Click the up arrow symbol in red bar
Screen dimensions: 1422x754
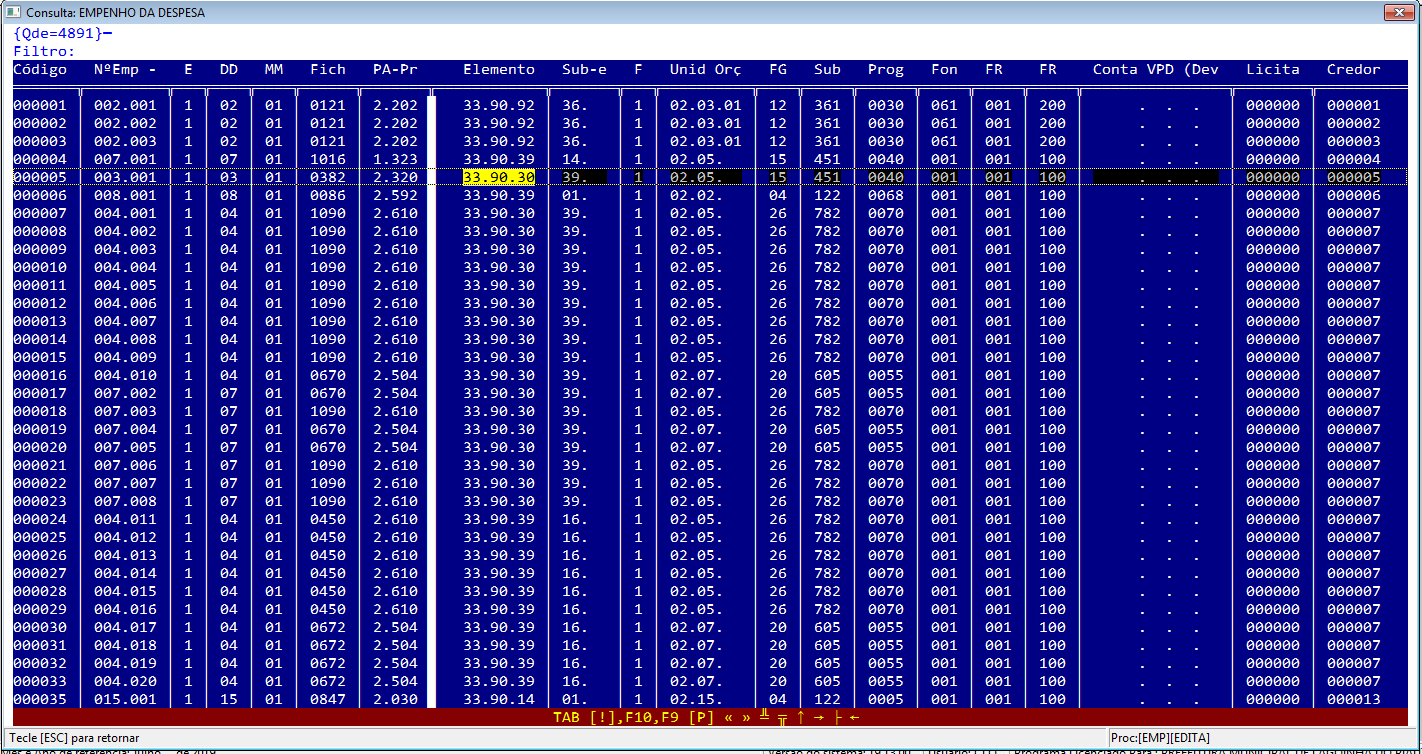point(800,717)
